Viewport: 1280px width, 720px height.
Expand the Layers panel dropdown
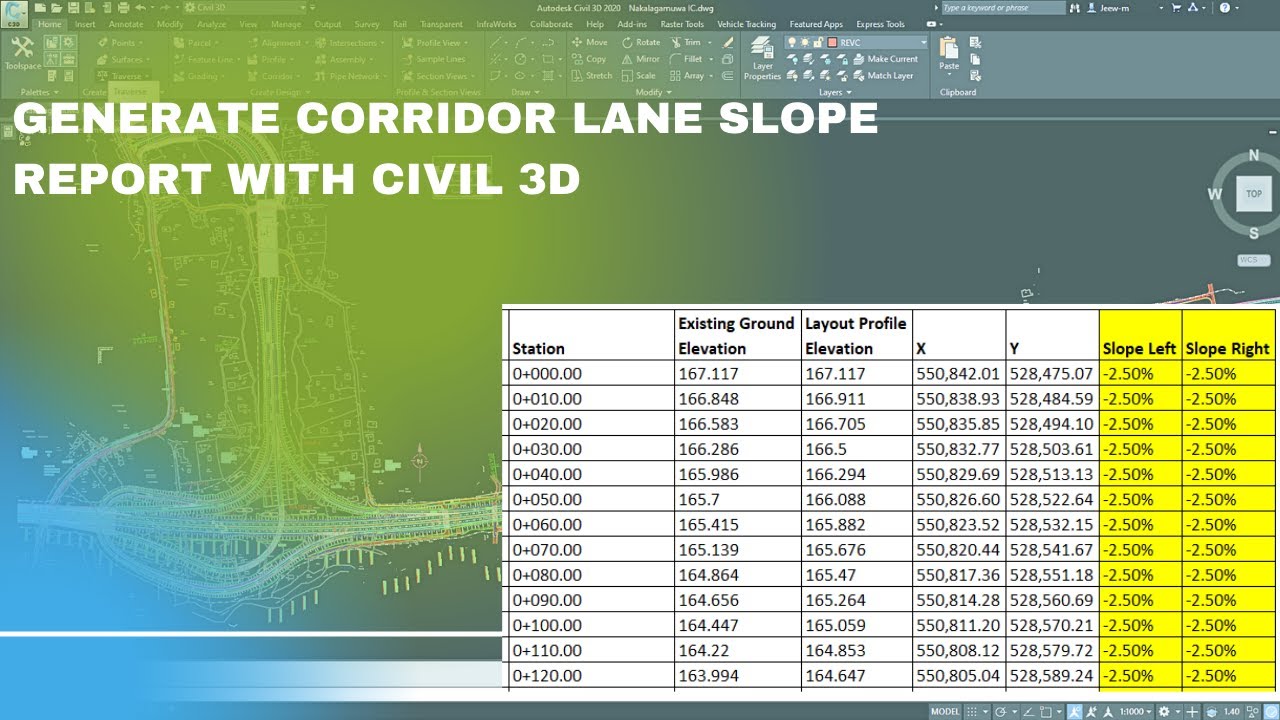(x=835, y=92)
